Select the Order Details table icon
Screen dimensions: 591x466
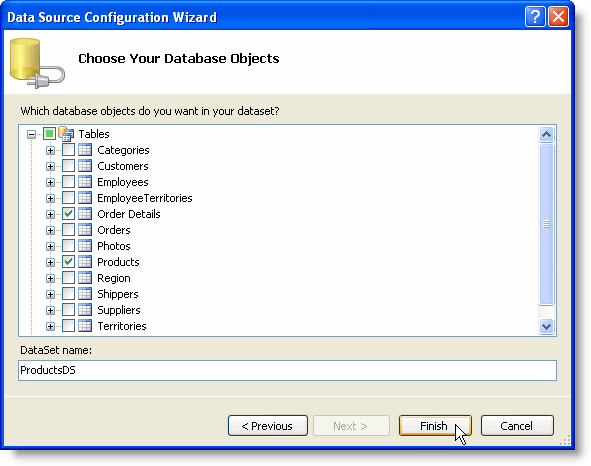pos(85,214)
